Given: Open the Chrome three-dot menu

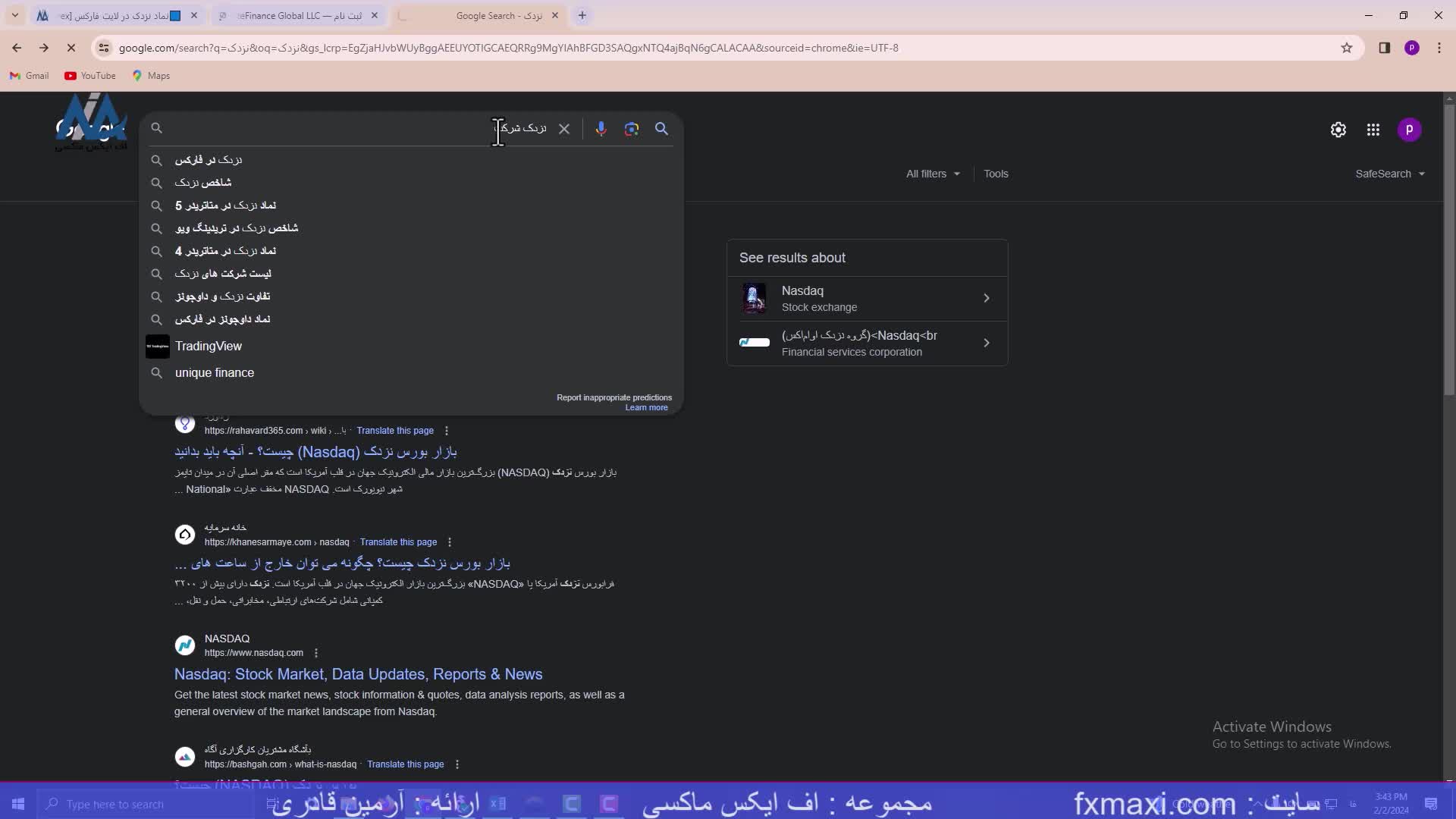Looking at the screenshot, I should 1439,48.
